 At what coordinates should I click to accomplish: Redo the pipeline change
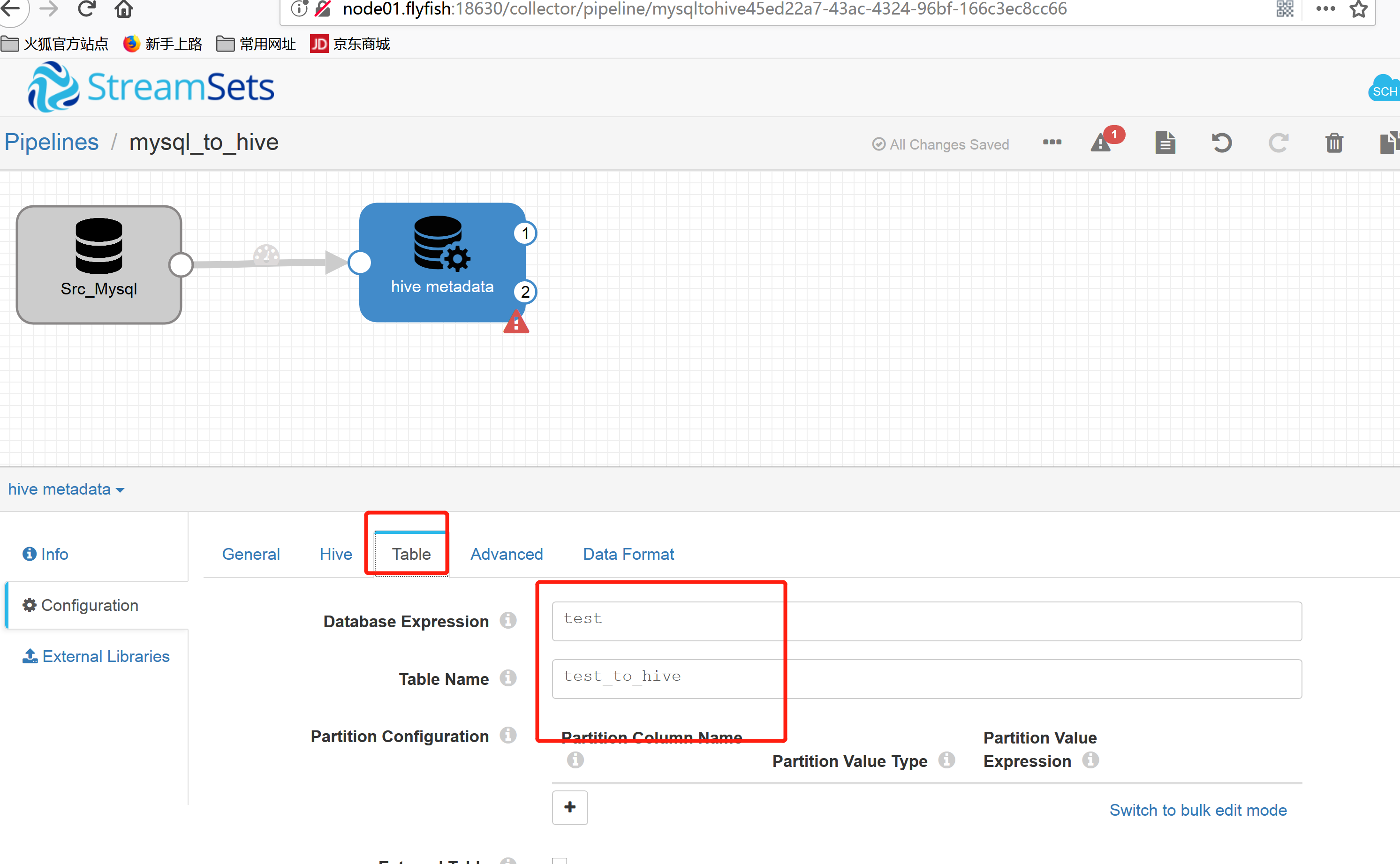pyautogui.click(x=1278, y=143)
